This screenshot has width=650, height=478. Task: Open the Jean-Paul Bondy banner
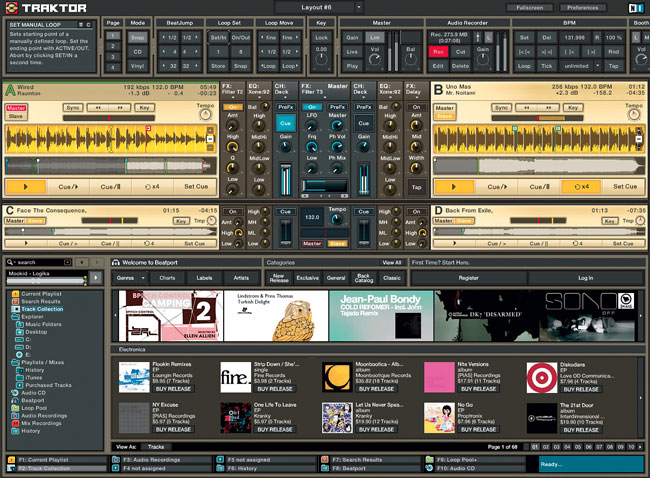pyautogui.click(x=381, y=316)
